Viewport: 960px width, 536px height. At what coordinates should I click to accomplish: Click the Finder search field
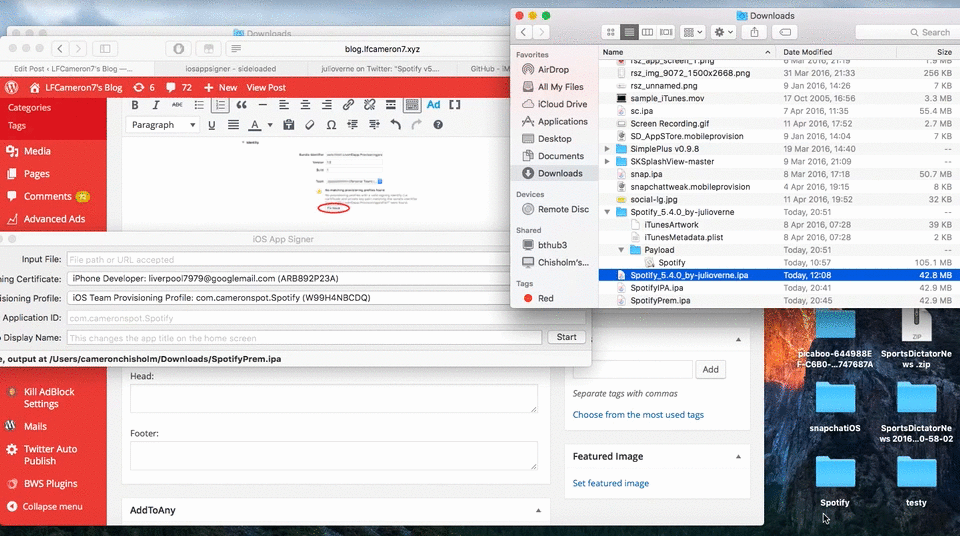[x=906, y=32]
